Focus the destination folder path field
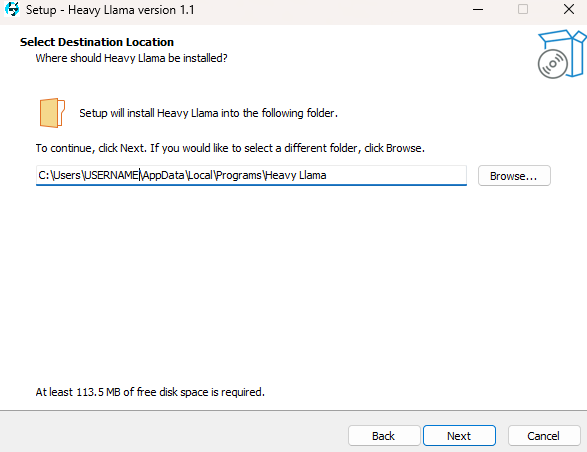Image resolution: width=587 pixels, height=452 pixels. (251, 175)
